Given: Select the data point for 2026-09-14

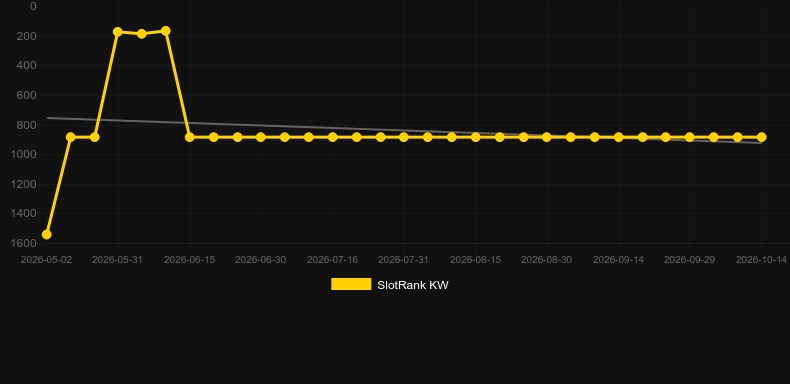Looking at the screenshot, I should [619, 137].
